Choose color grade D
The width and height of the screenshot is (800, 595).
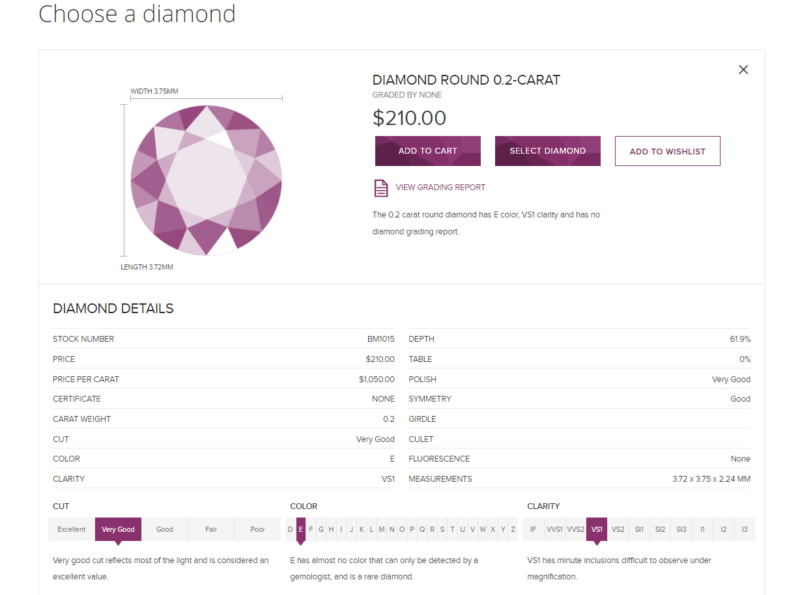pos(293,529)
